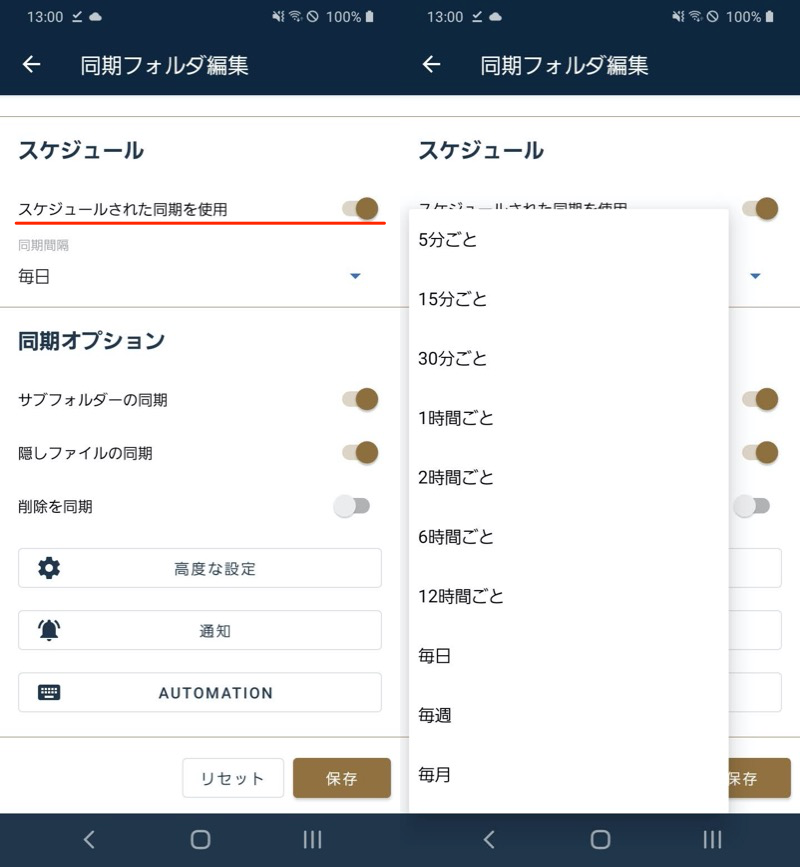800x867 pixels.
Task: Toggle サブフォルダーの同期 switch
Action: (360, 399)
